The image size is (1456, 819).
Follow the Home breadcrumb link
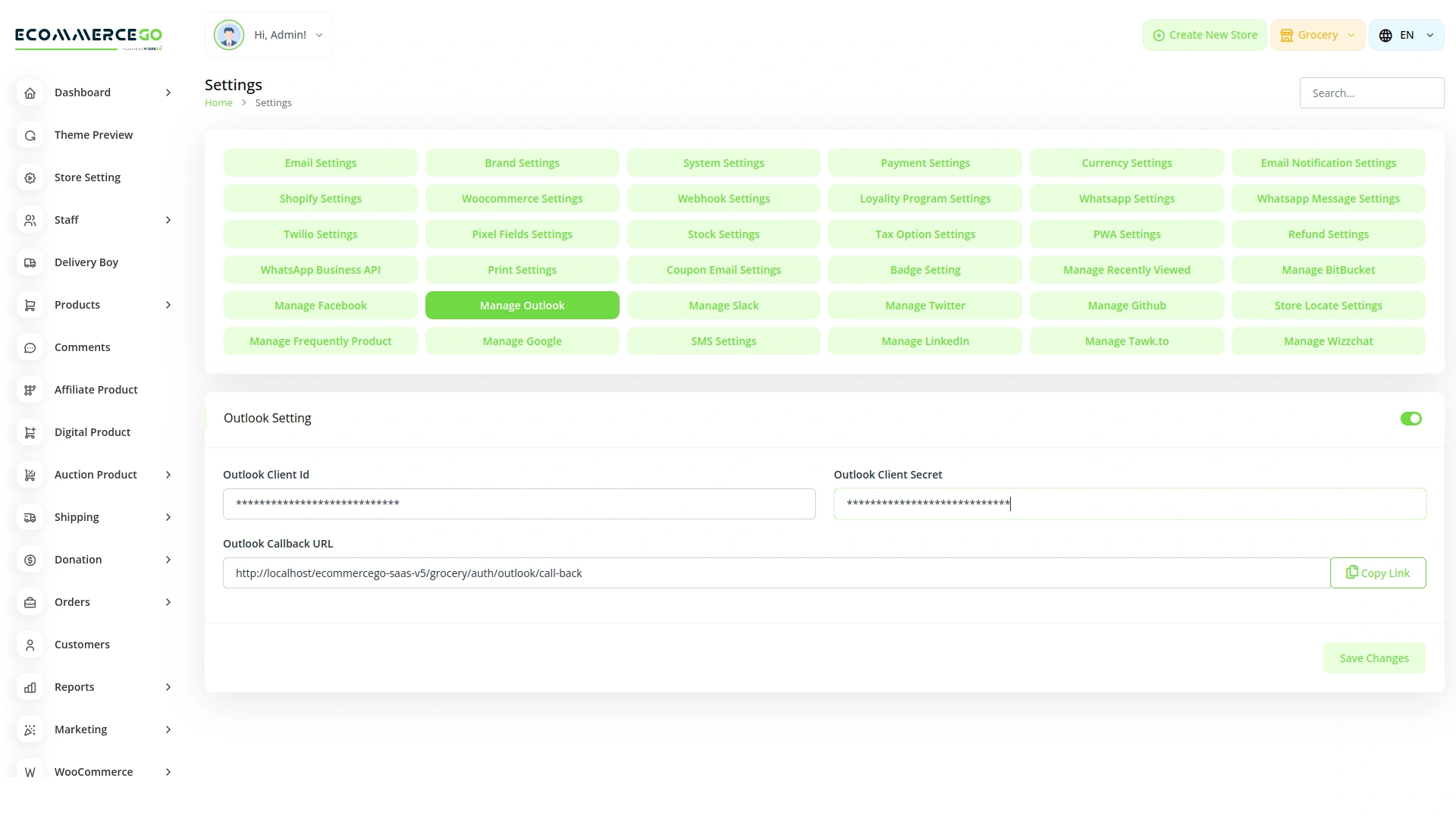click(218, 103)
